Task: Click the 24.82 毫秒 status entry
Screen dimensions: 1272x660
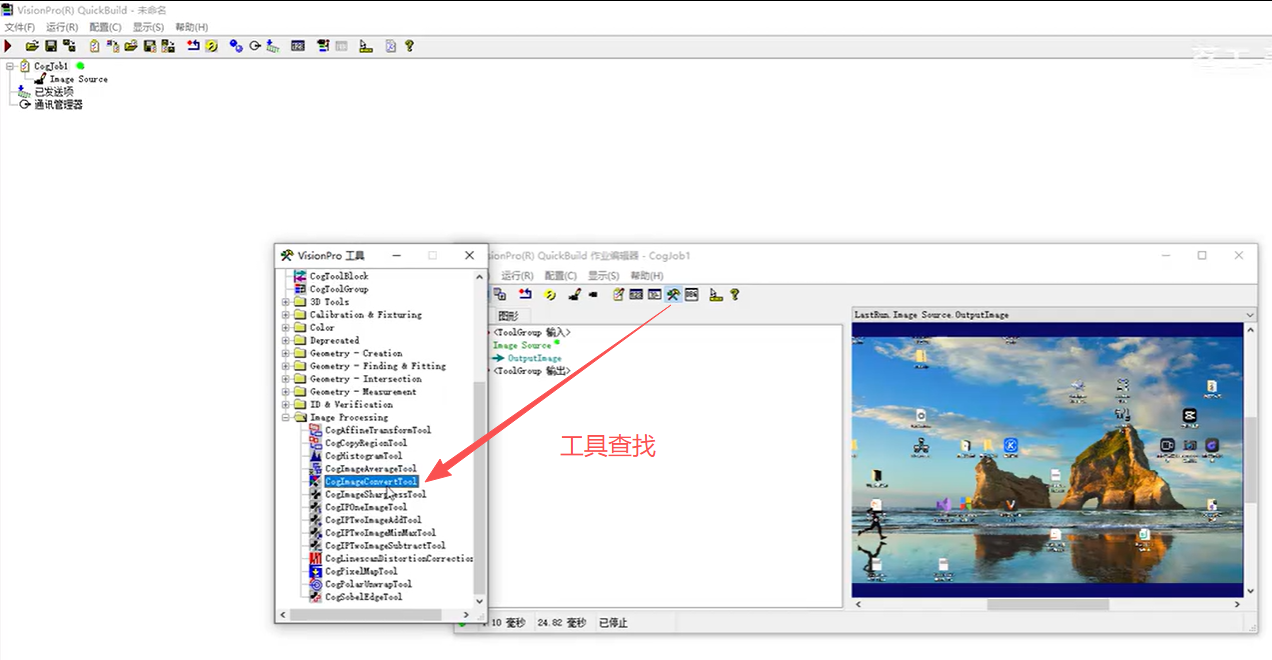Action: coord(562,623)
